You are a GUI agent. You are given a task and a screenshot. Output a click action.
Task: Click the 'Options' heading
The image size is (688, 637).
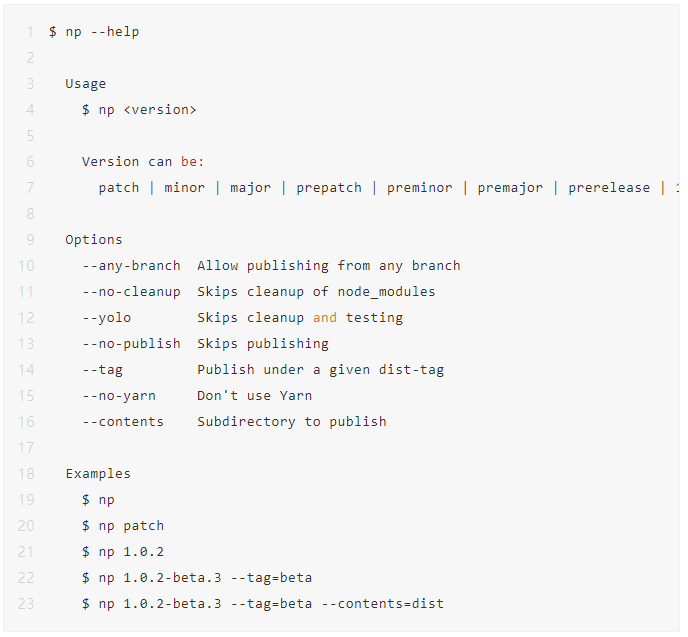94,240
